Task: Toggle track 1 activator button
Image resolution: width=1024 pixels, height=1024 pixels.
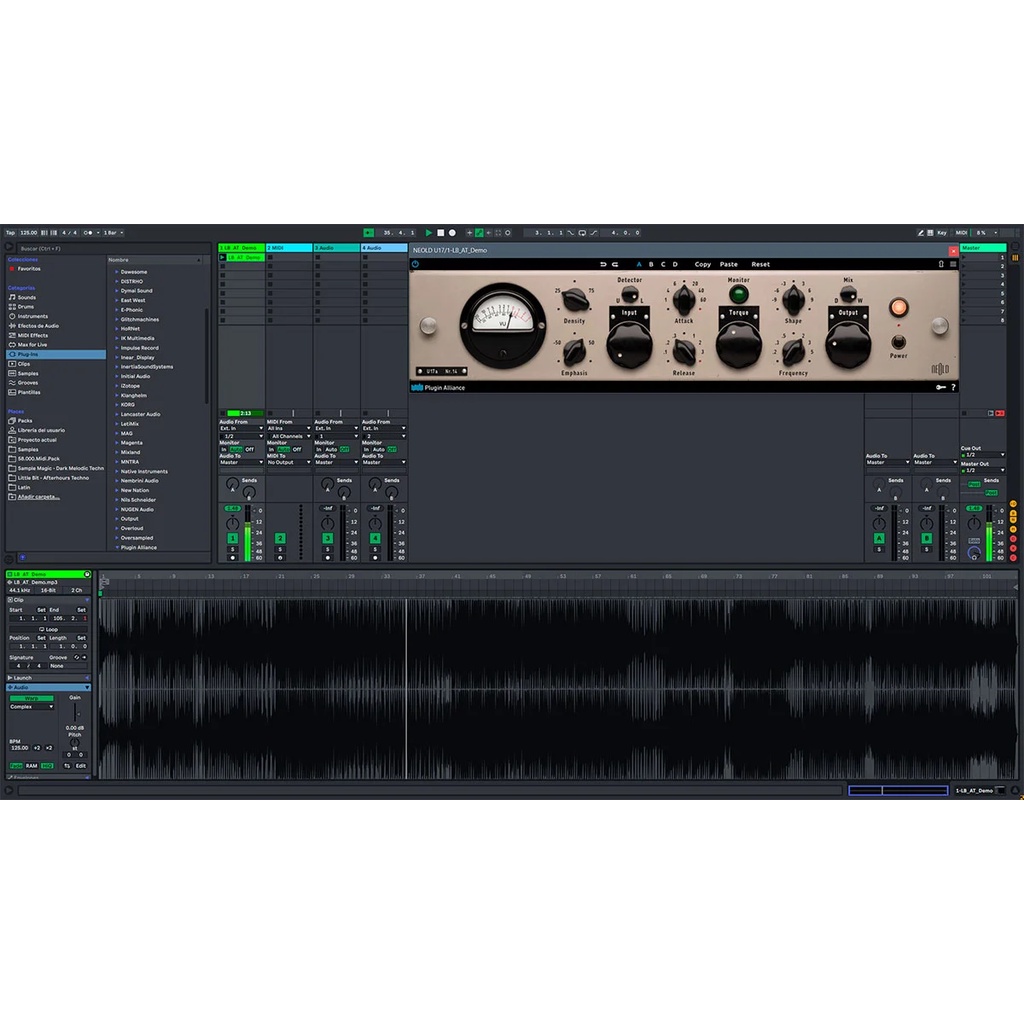Action: coord(232,538)
